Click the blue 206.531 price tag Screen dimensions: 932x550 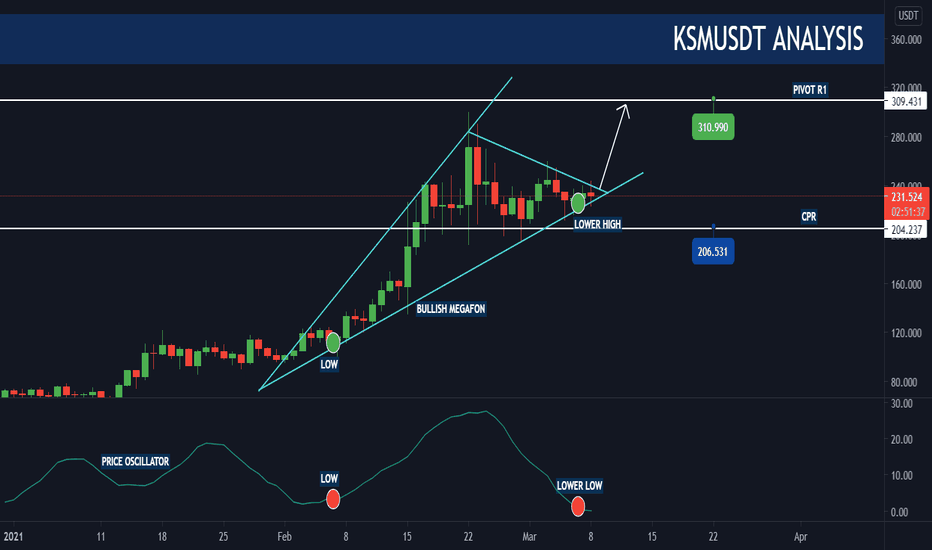(713, 252)
